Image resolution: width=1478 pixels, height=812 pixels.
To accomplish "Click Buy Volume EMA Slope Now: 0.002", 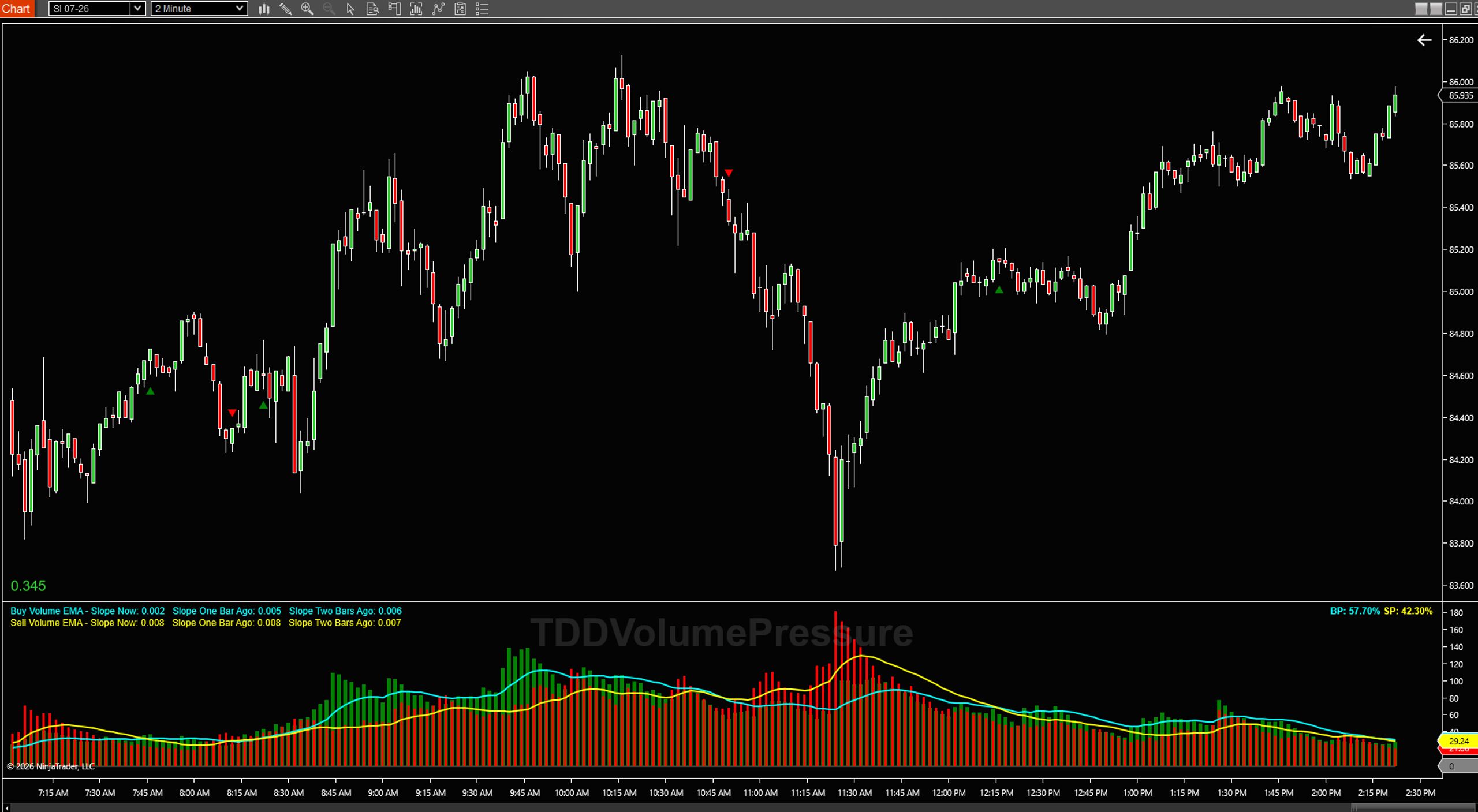I will click(87, 611).
